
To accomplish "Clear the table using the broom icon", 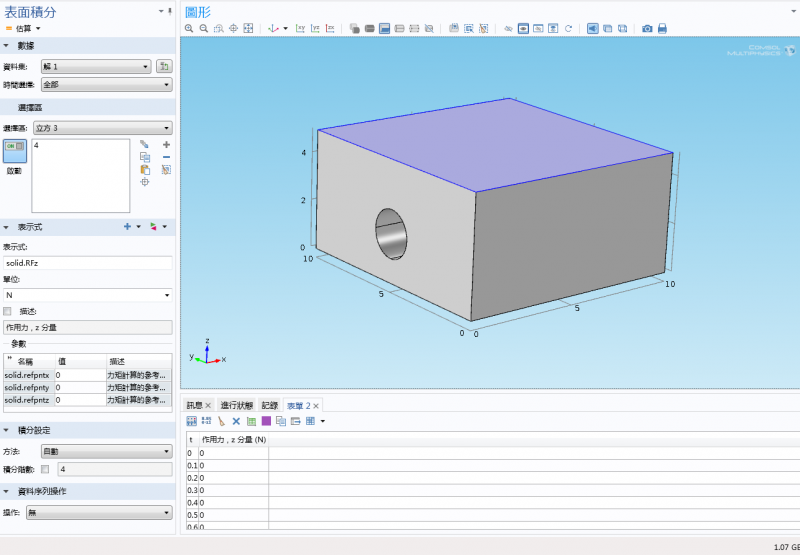I will click(221, 421).
